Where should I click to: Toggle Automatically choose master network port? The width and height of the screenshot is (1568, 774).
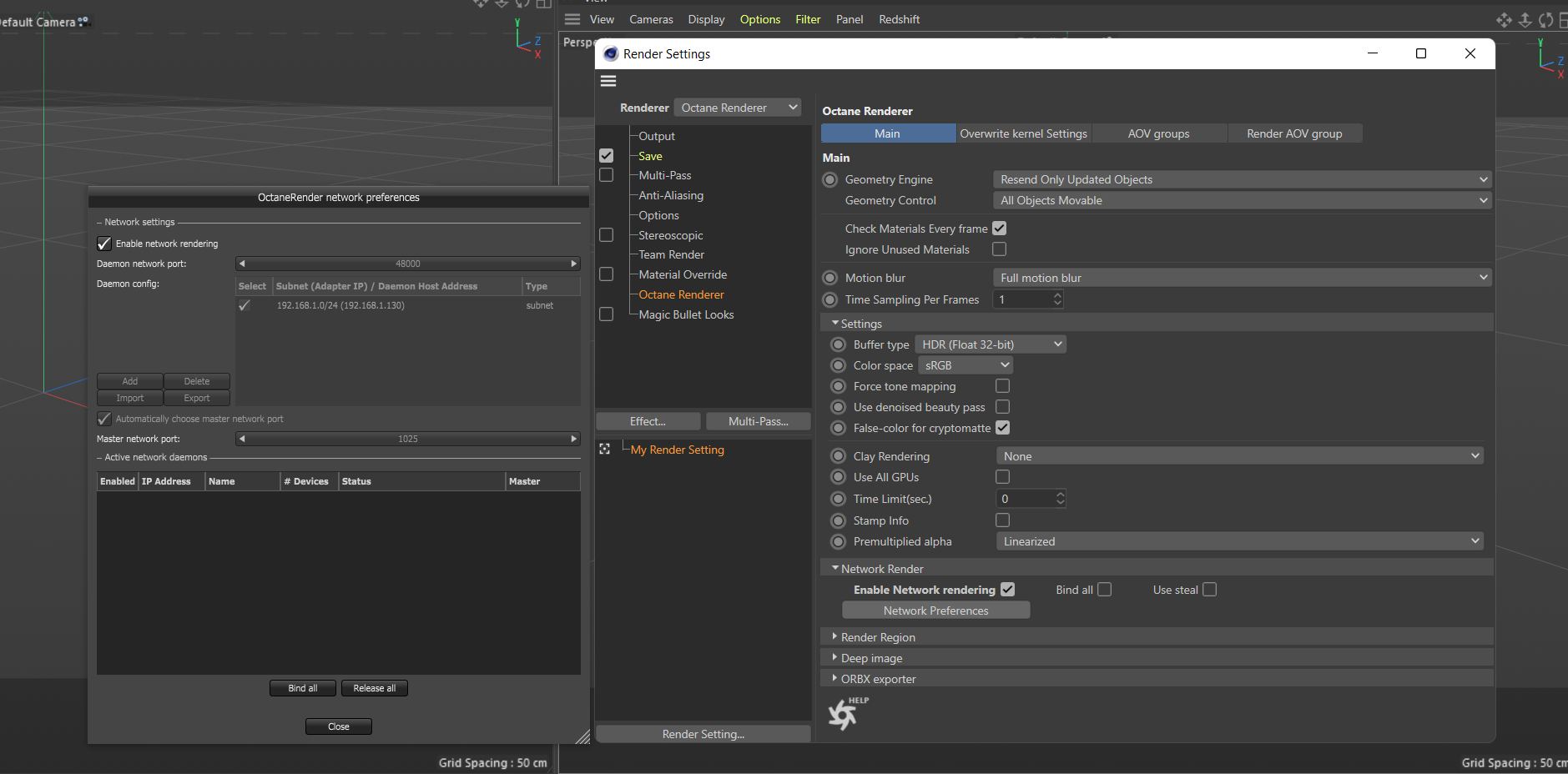104,419
